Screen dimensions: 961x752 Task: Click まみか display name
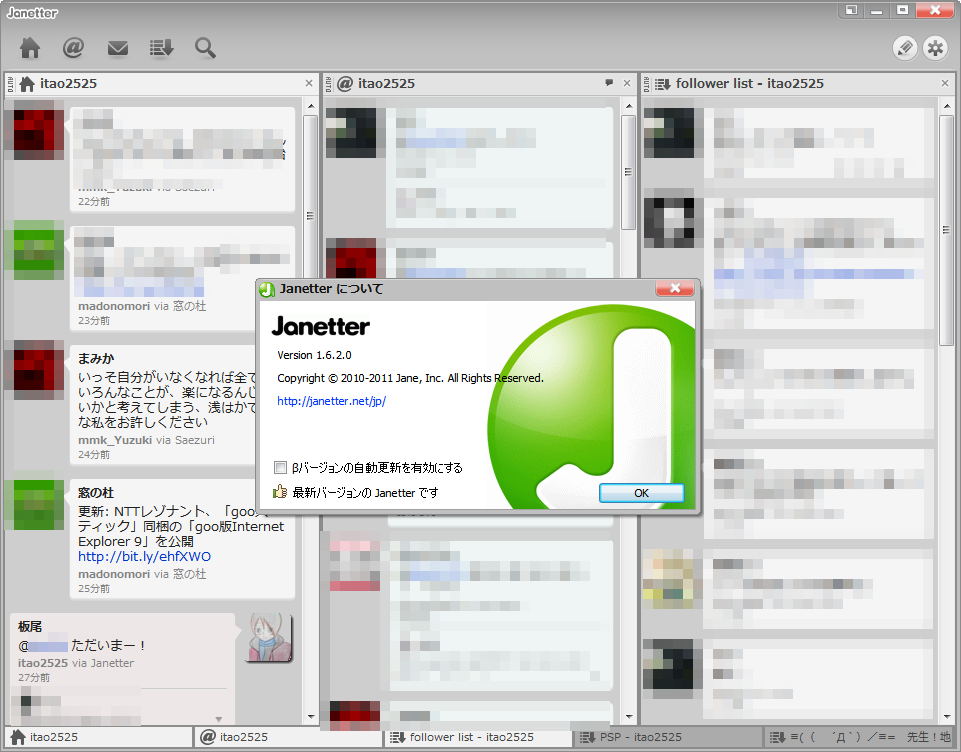96,359
